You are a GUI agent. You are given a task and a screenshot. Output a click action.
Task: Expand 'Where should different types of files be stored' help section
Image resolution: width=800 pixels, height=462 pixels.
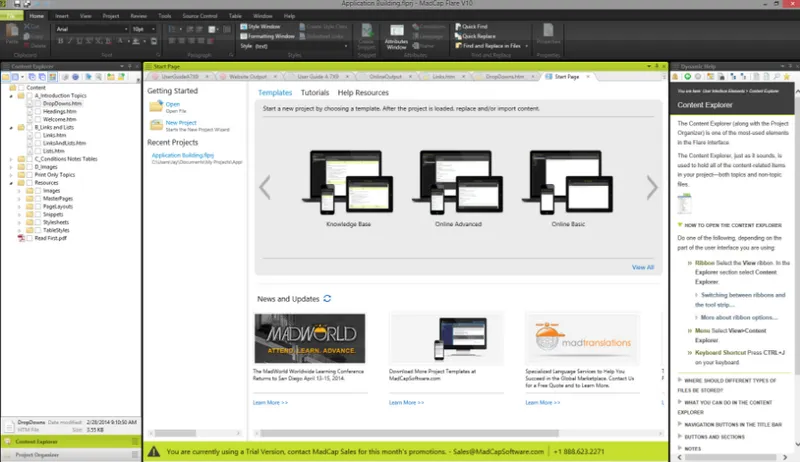tap(727, 385)
